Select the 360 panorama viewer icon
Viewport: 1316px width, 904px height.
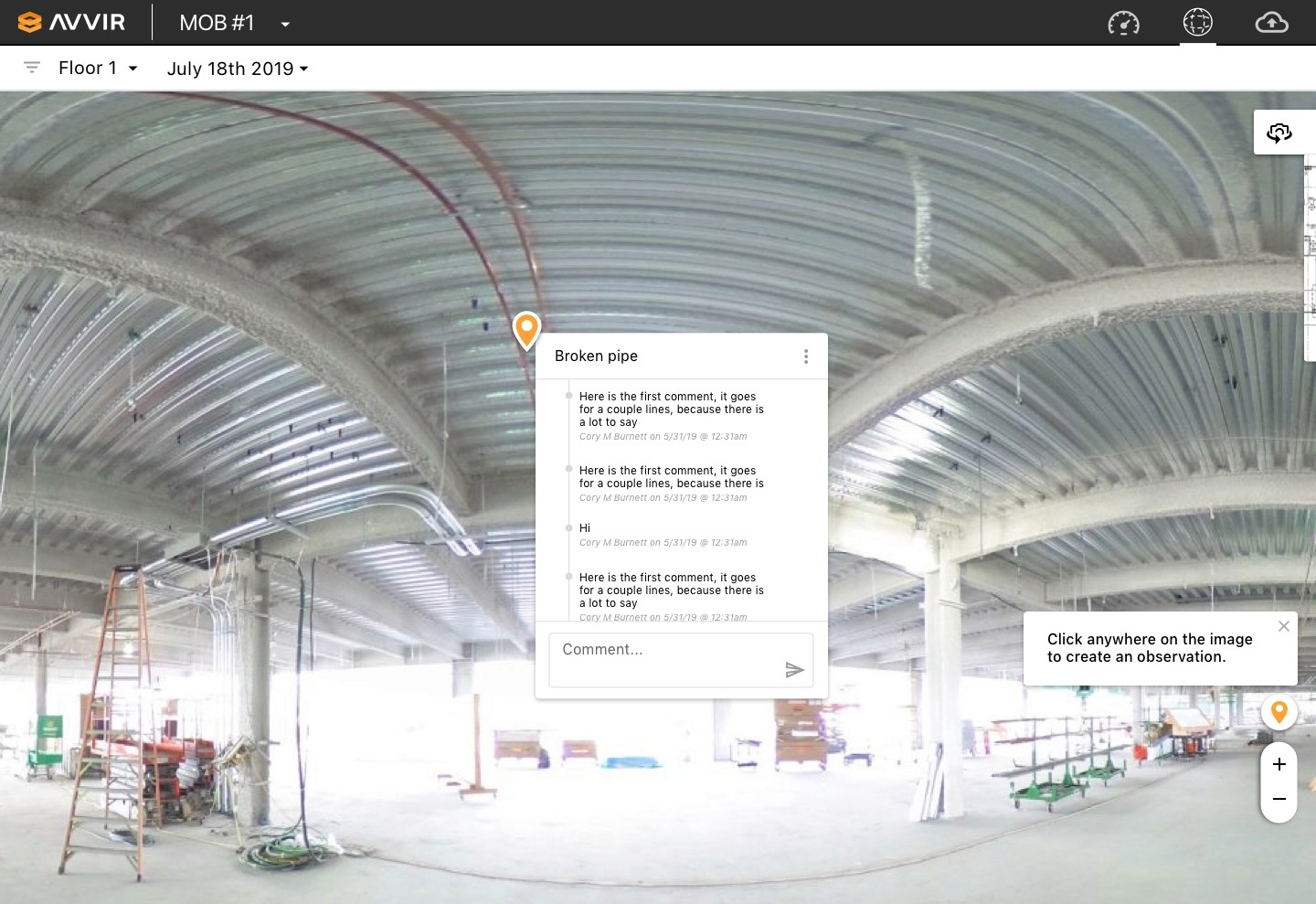click(1197, 22)
